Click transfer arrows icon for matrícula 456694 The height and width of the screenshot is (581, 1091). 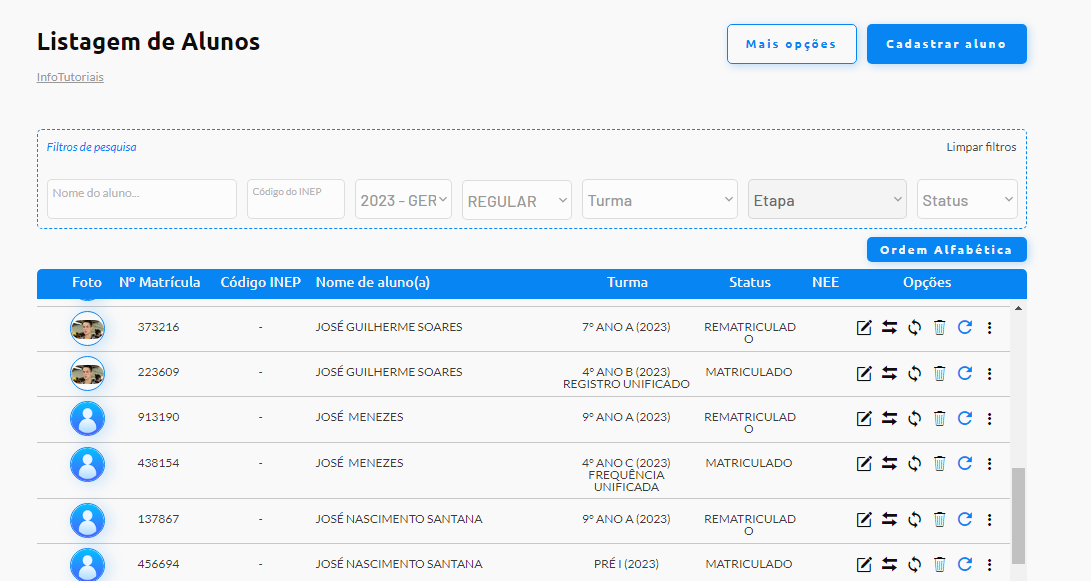pos(889,564)
